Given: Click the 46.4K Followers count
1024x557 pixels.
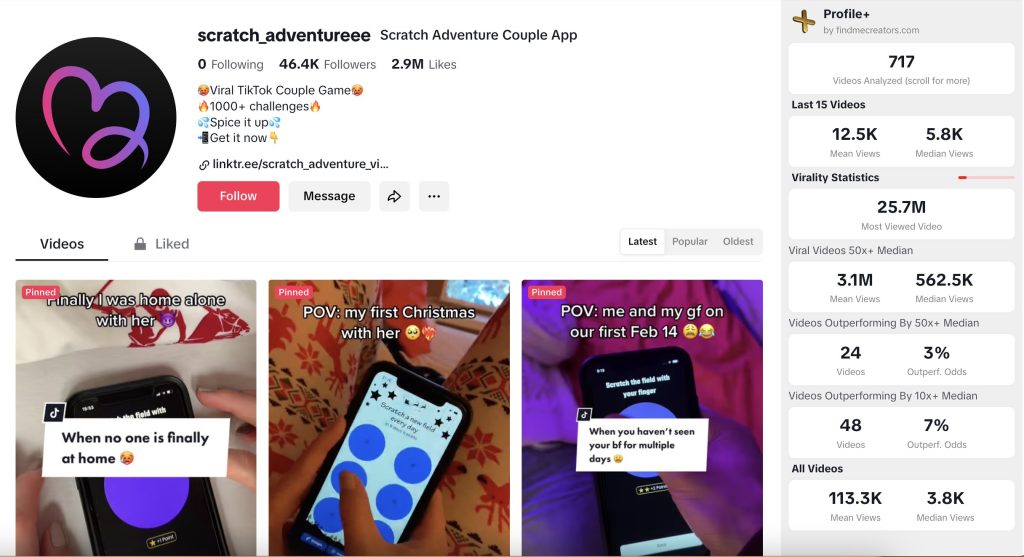Looking at the screenshot, I should click(x=327, y=64).
